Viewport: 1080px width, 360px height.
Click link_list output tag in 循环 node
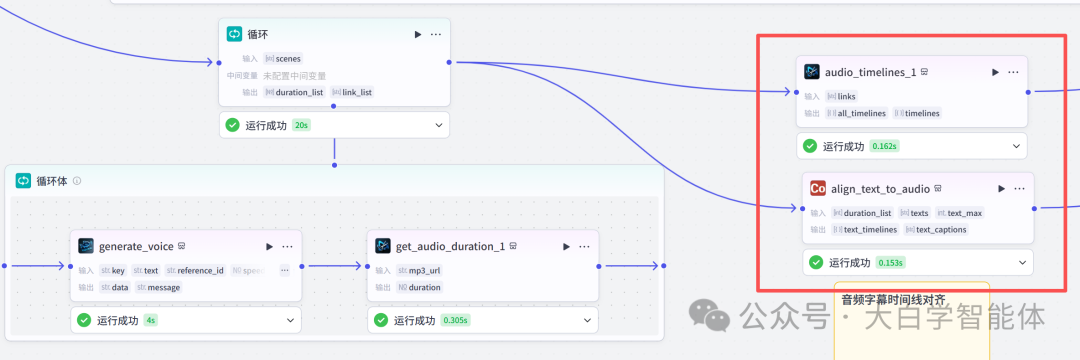352,92
